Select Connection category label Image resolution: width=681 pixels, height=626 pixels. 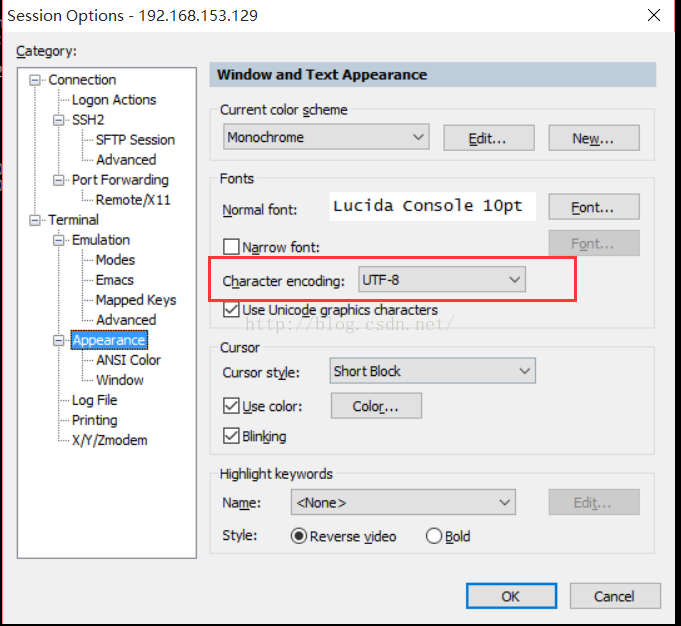(82, 80)
